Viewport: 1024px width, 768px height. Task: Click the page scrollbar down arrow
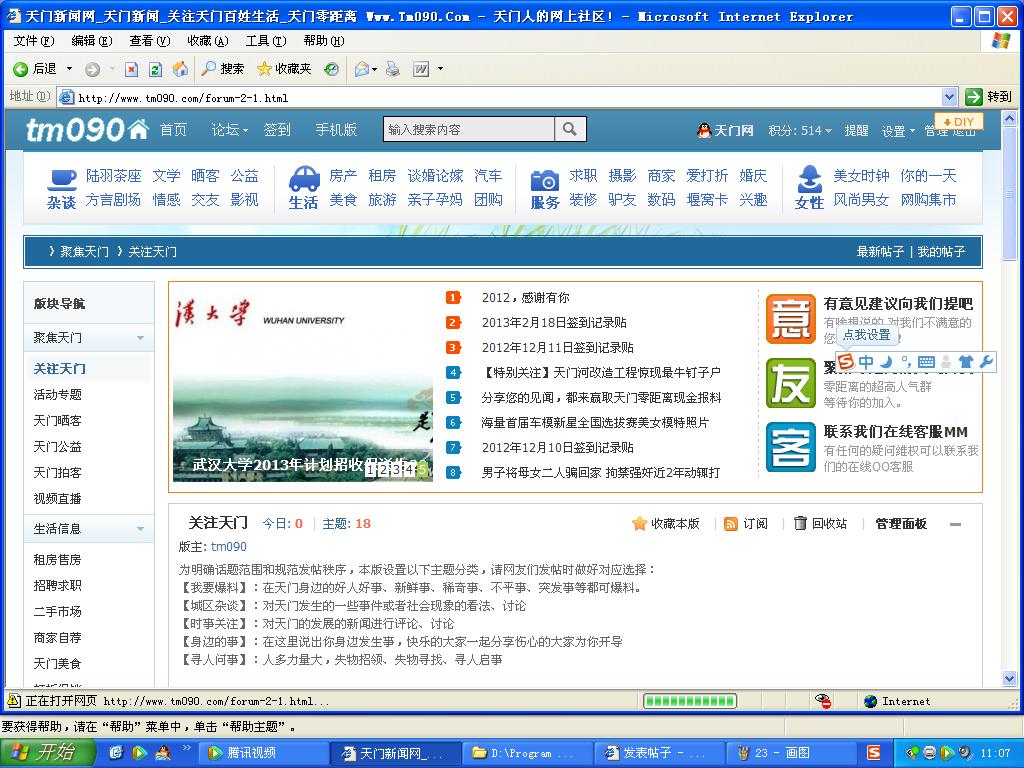[1009, 679]
